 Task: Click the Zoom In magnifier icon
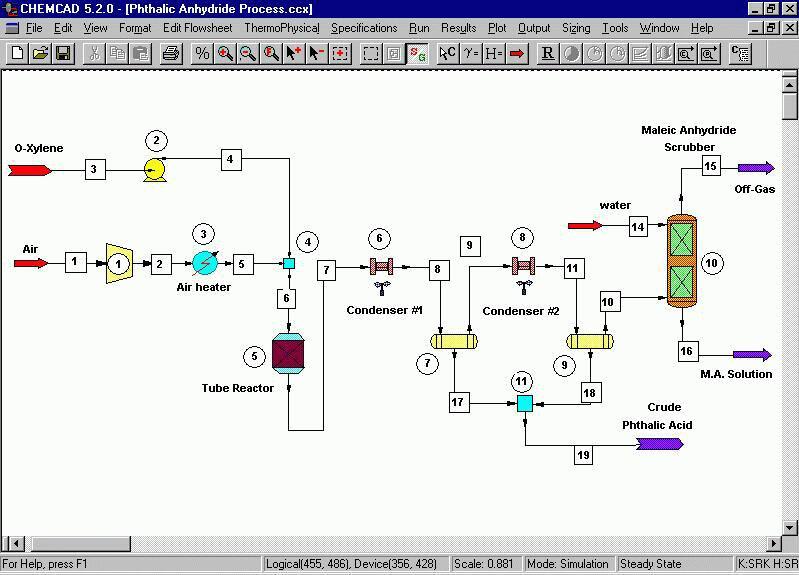click(x=225, y=53)
